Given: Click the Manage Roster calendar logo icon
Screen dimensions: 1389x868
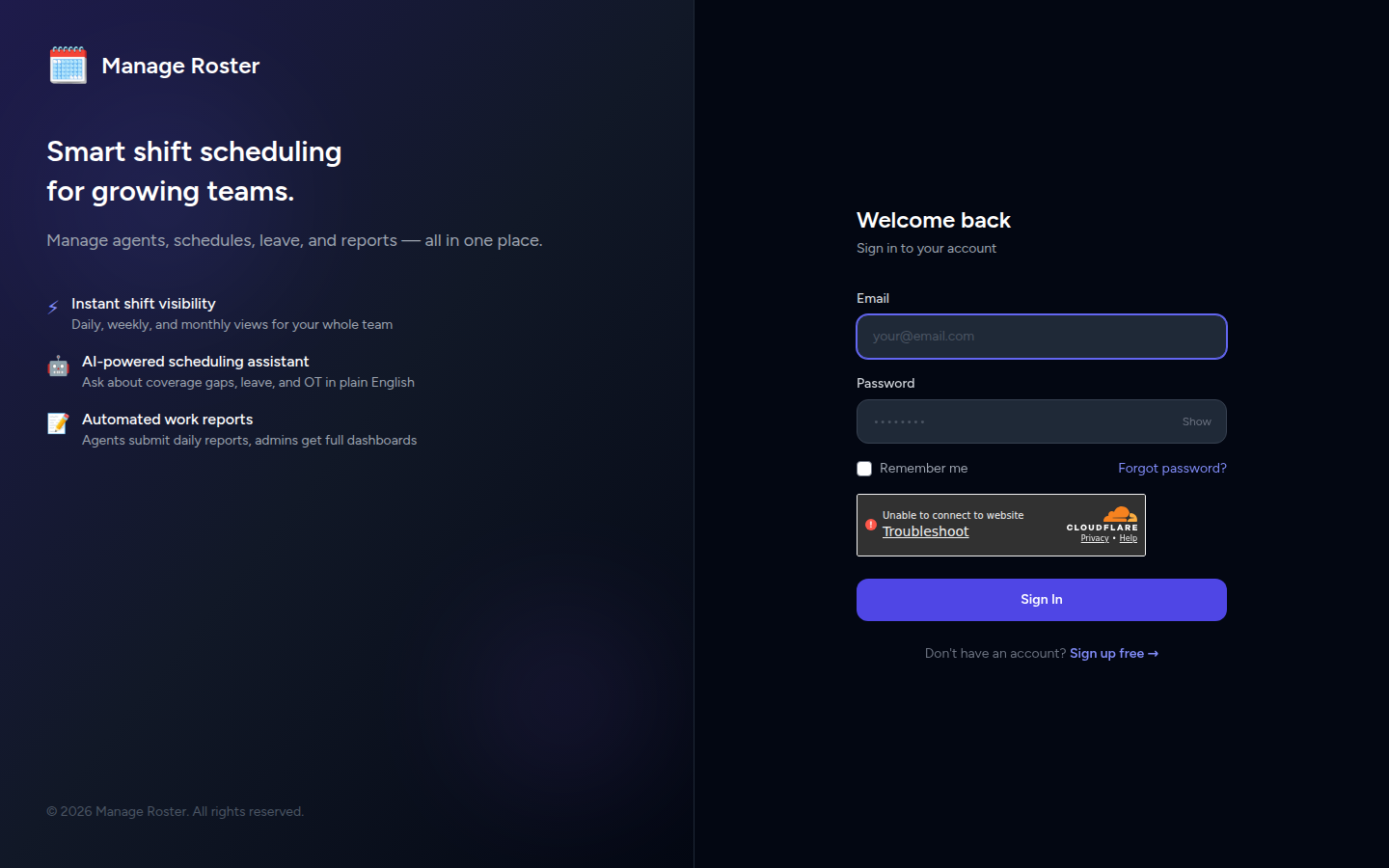Looking at the screenshot, I should click(x=67, y=64).
